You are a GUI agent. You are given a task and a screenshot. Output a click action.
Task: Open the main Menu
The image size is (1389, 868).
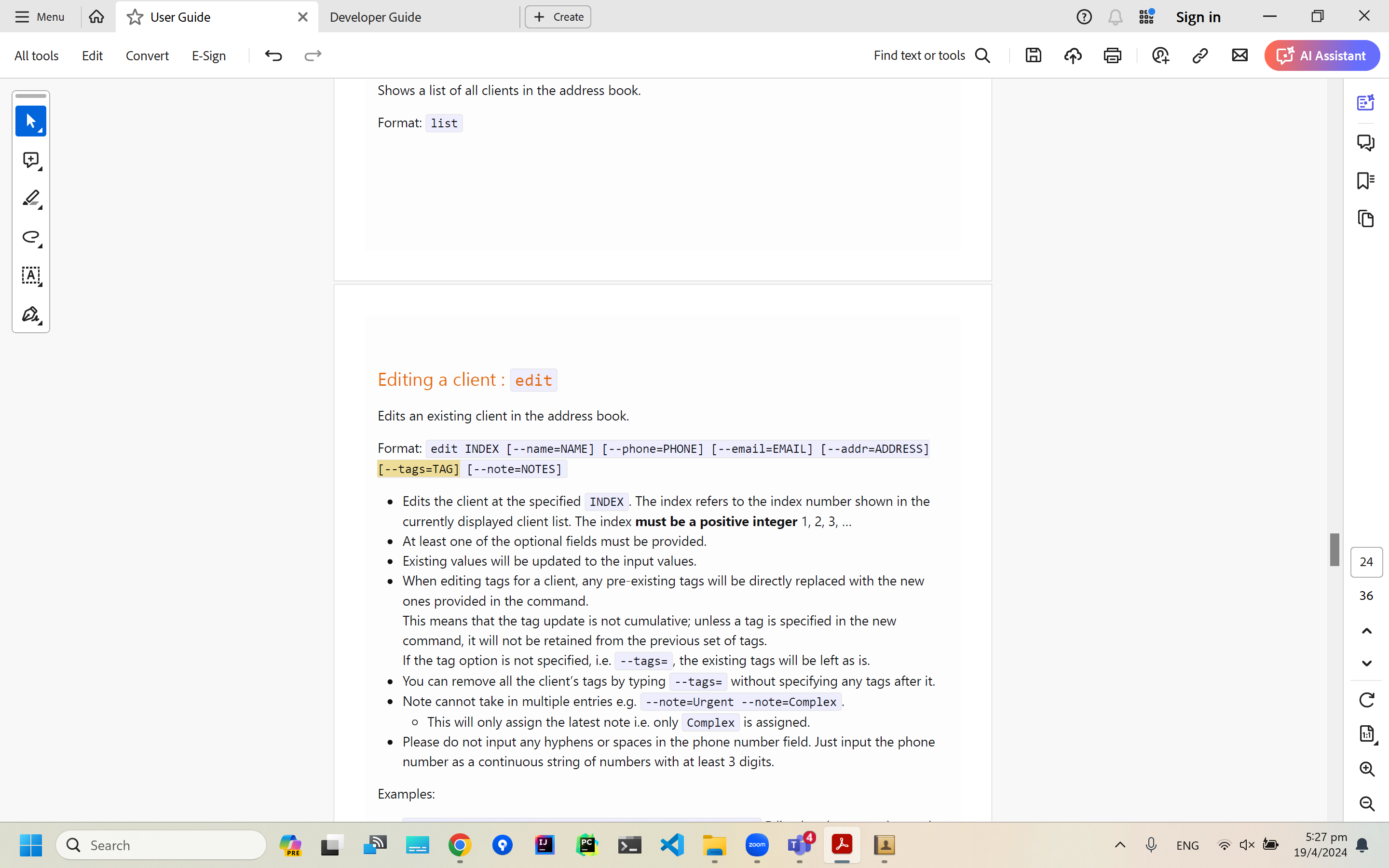point(39,17)
